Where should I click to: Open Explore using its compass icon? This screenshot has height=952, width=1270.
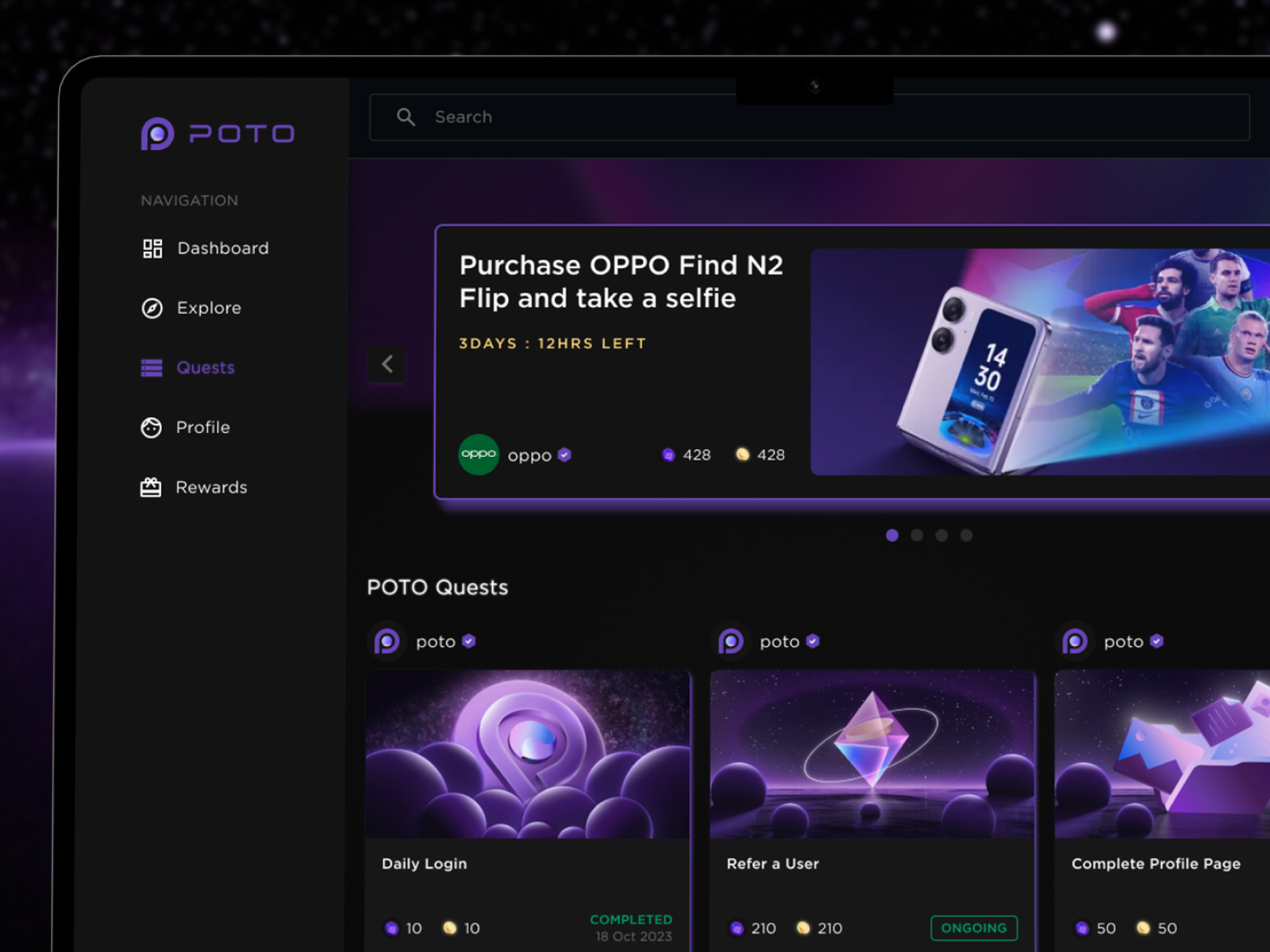pos(151,308)
